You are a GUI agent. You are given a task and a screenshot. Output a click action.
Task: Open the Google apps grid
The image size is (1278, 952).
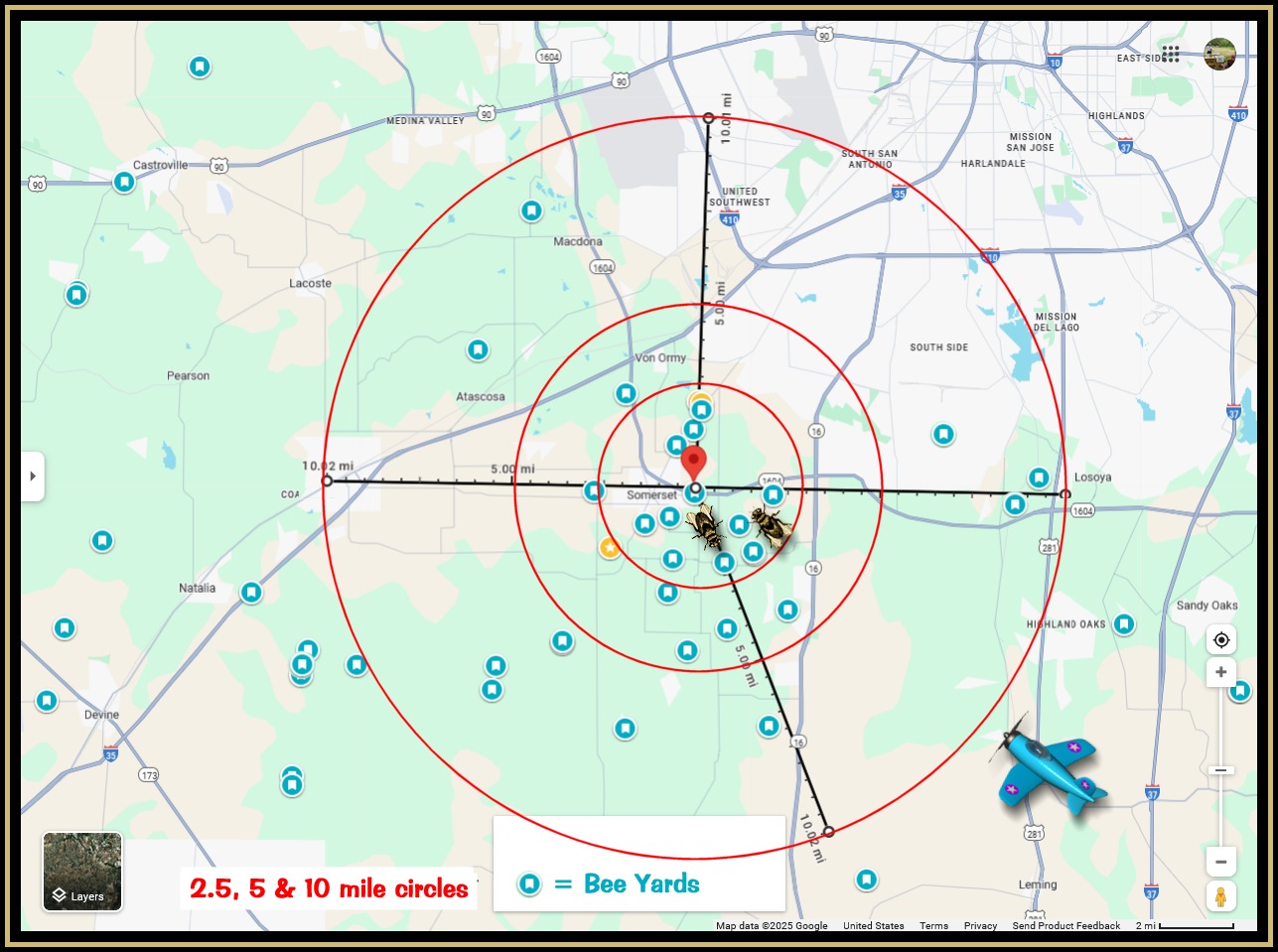point(1171,54)
